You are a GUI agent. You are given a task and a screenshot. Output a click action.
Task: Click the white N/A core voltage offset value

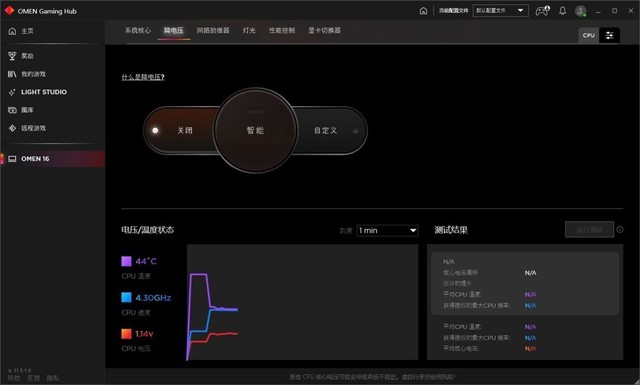[531, 273]
